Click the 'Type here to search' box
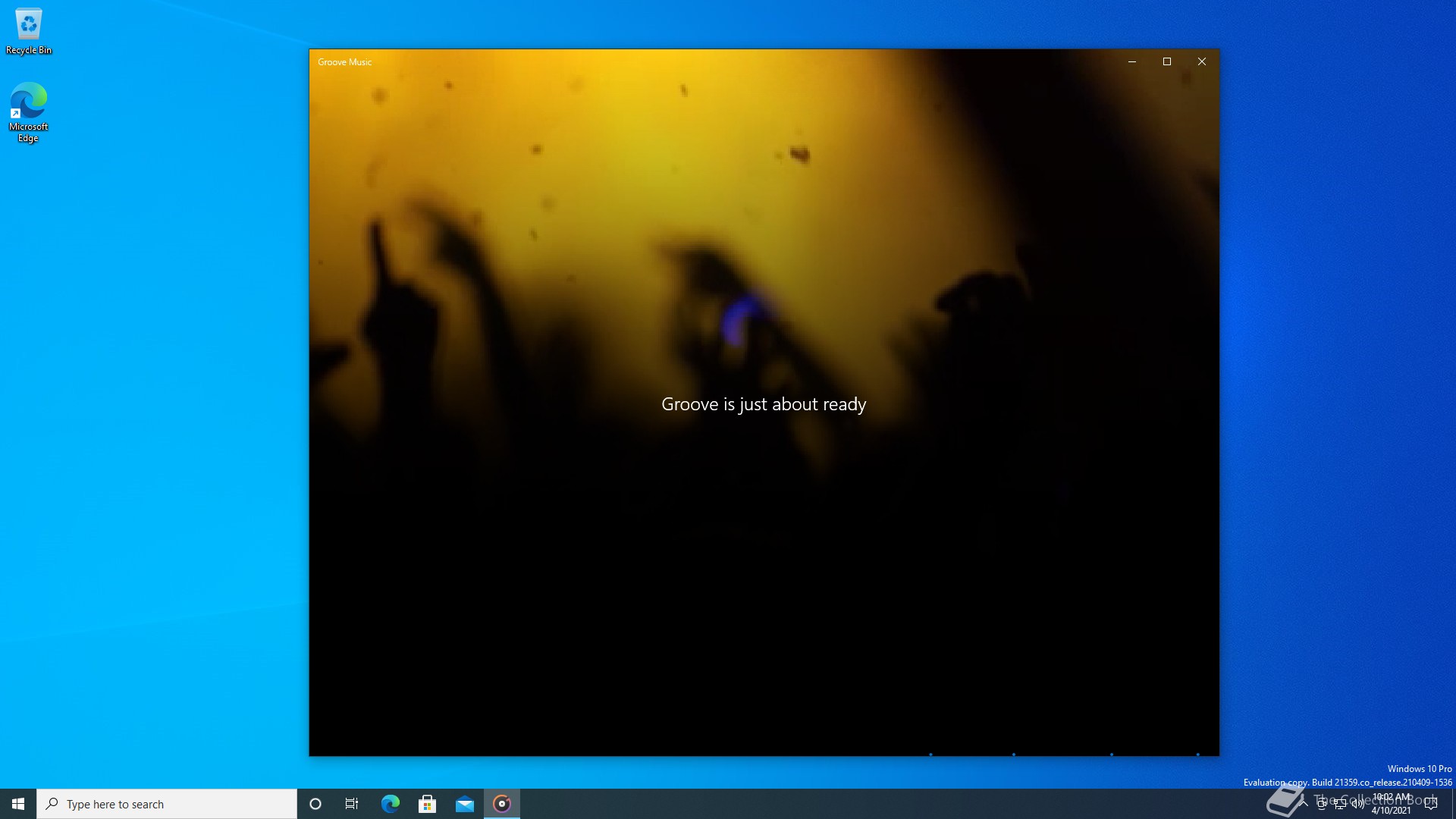This screenshot has height=819, width=1456. coord(167,804)
